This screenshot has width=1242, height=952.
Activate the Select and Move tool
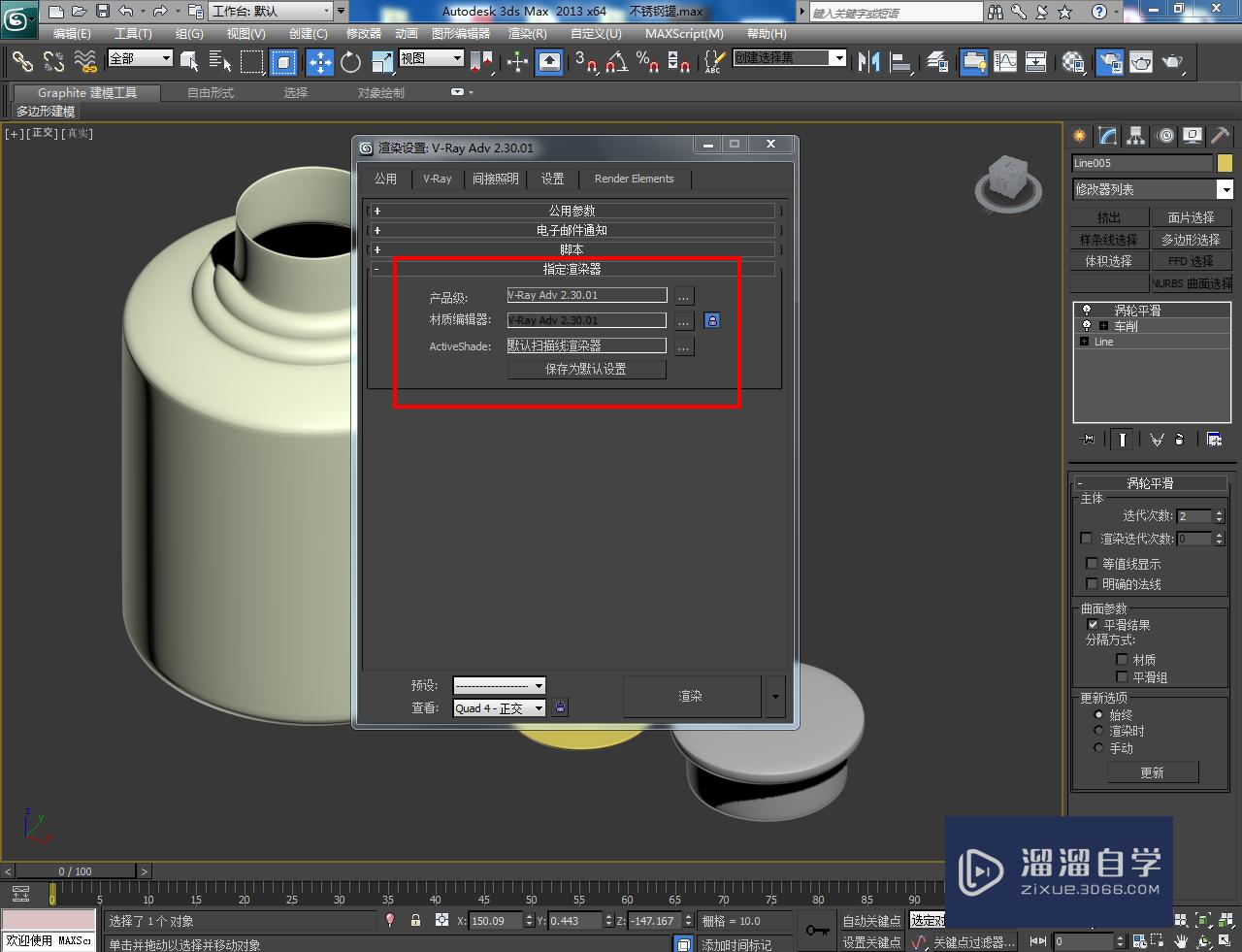tap(319, 62)
